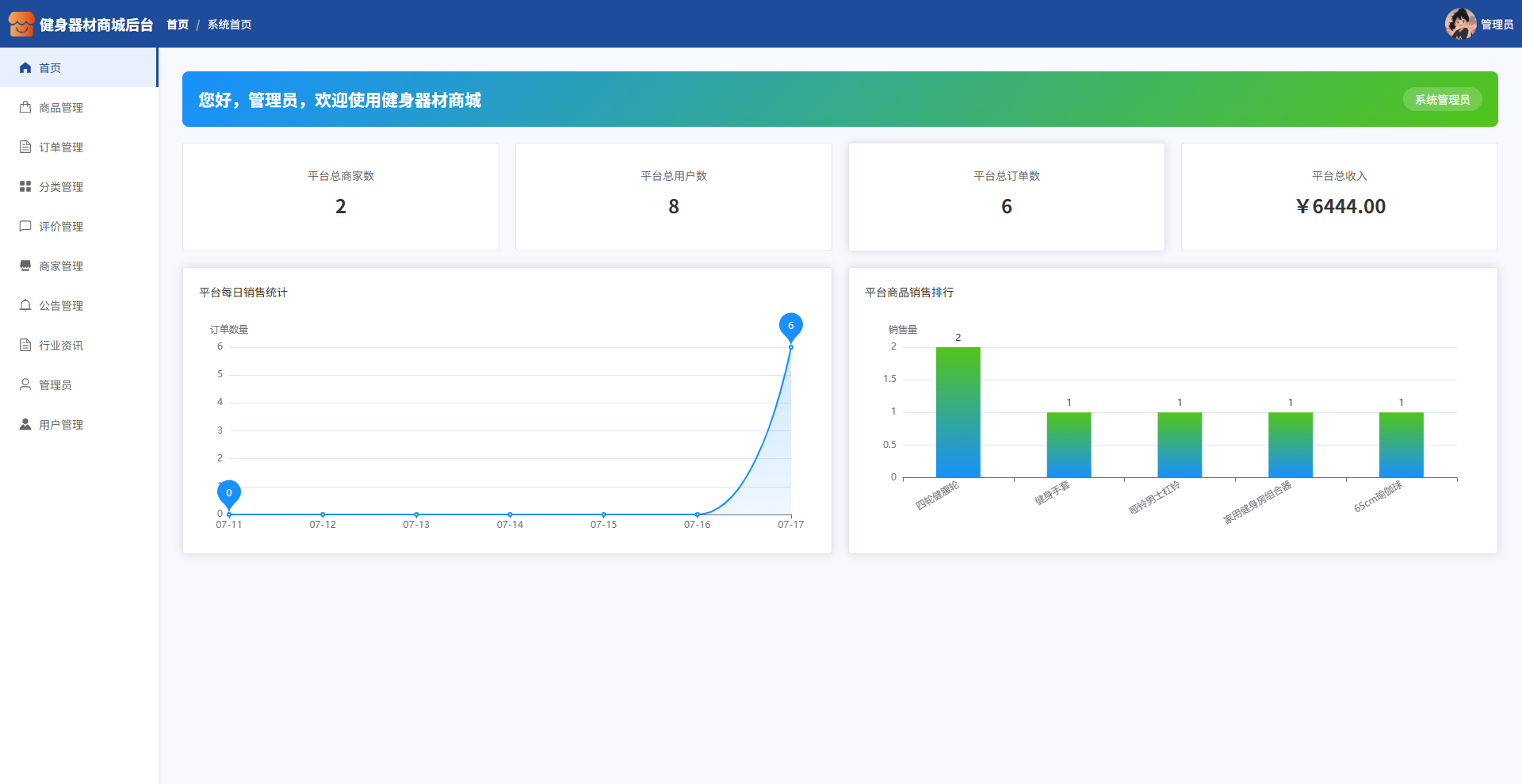Screen dimensions: 1522x784
Task: Click the bell icon beside 公告管理
Action: click(x=25, y=306)
